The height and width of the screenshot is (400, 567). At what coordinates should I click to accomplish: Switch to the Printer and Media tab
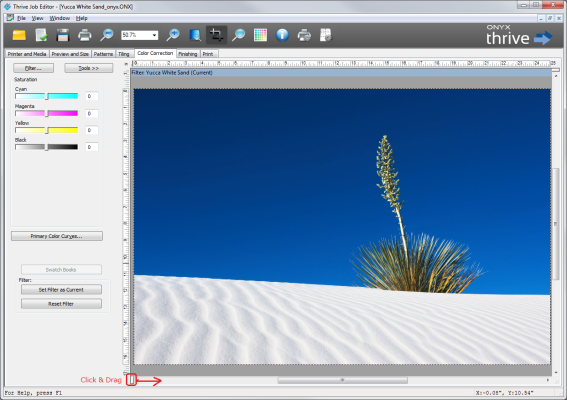tap(27, 54)
